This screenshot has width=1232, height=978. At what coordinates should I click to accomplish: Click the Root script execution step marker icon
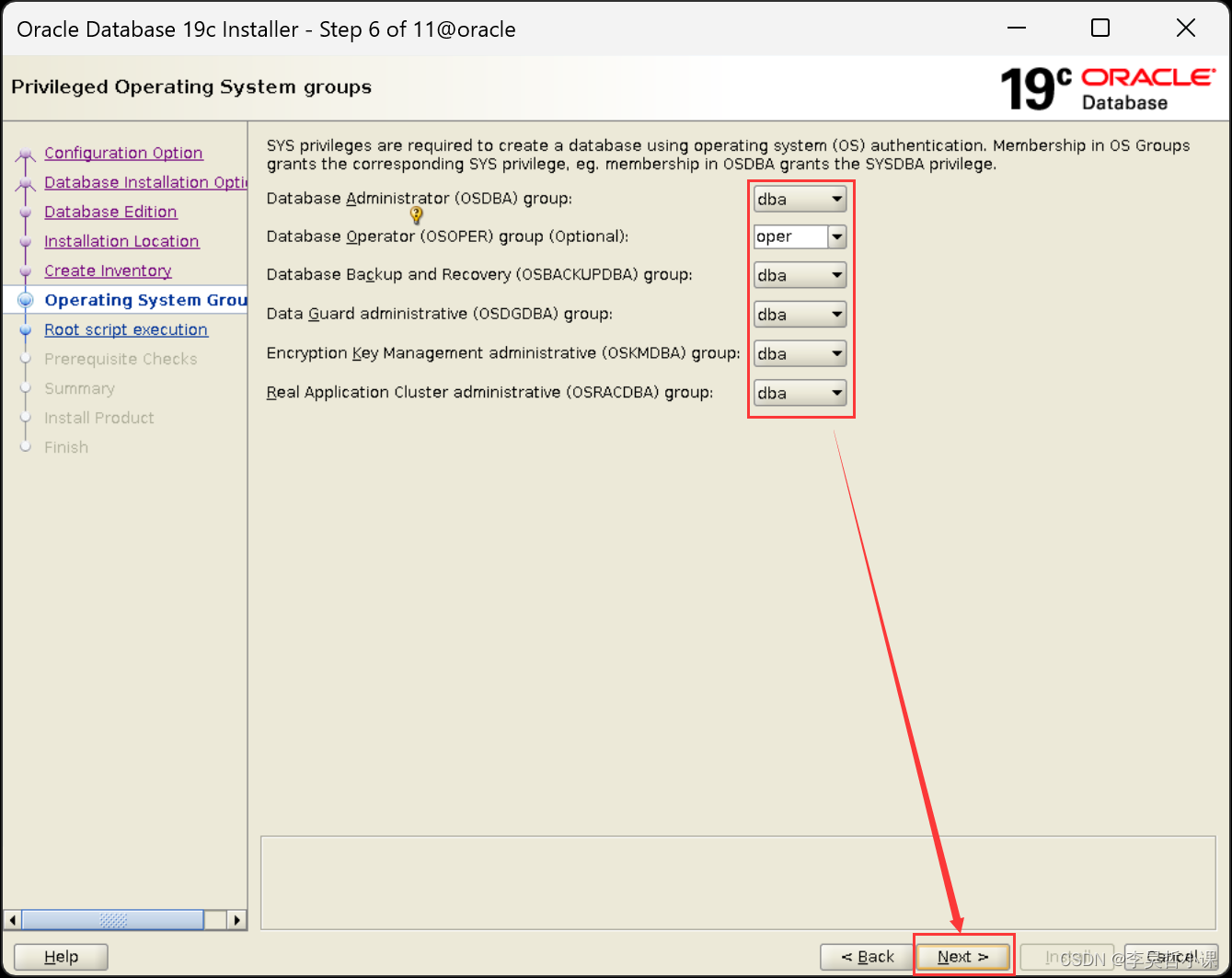[x=26, y=330]
